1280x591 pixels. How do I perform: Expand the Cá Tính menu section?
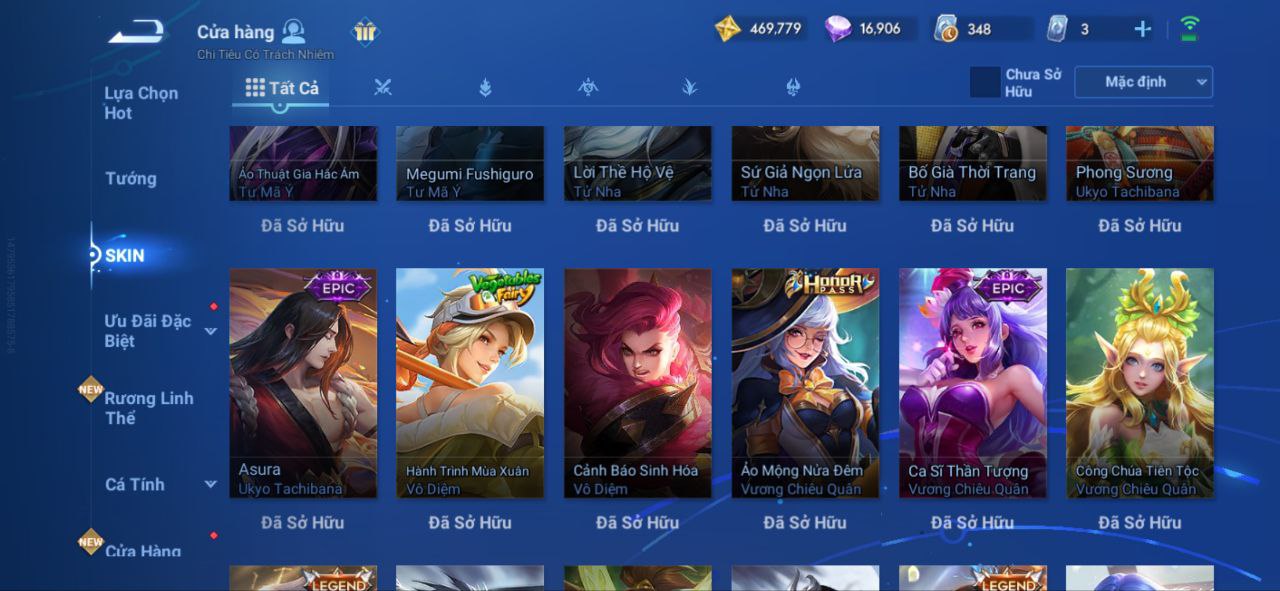tap(211, 485)
